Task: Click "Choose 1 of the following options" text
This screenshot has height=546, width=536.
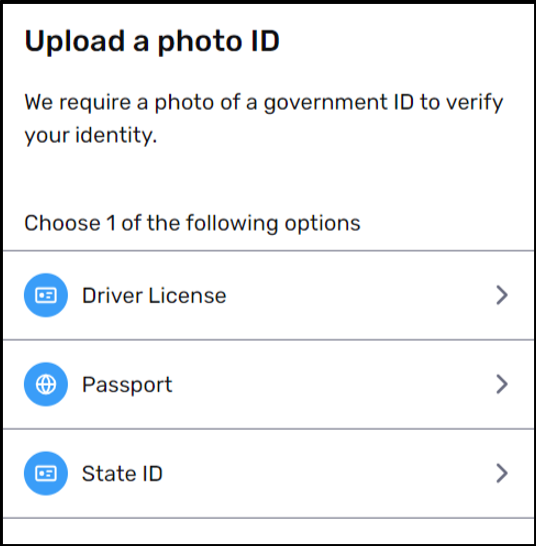Action: point(192,223)
